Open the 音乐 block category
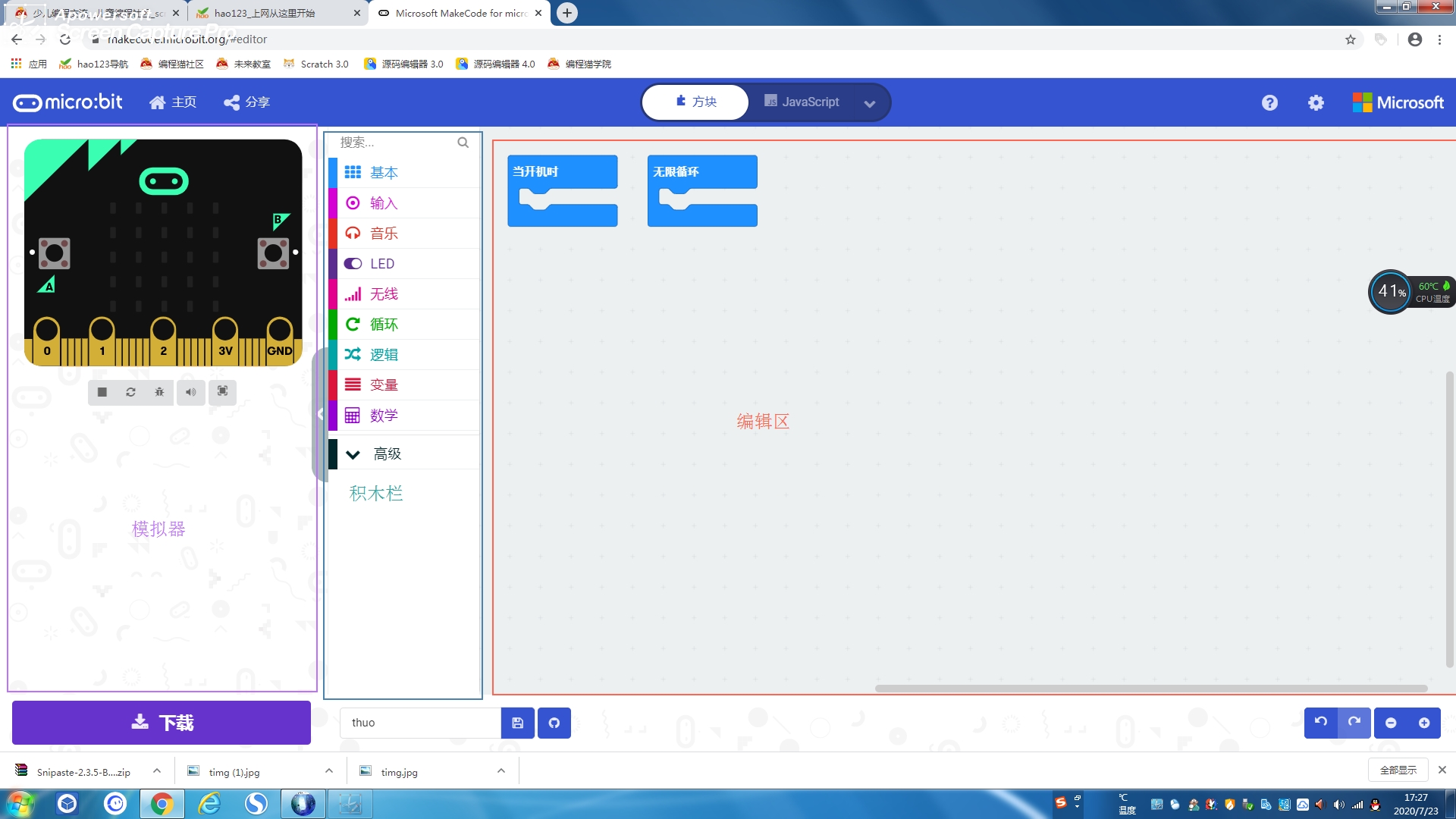The width and height of the screenshot is (1456, 819). pos(404,234)
